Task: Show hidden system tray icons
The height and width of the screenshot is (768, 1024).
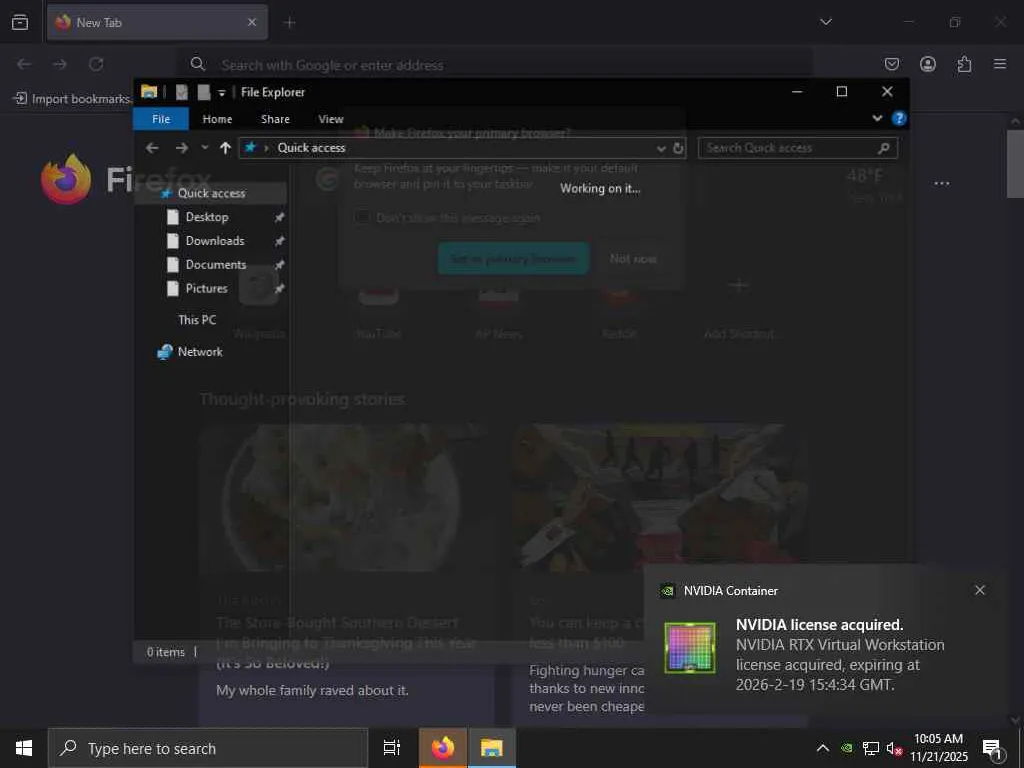Action: point(823,748)
